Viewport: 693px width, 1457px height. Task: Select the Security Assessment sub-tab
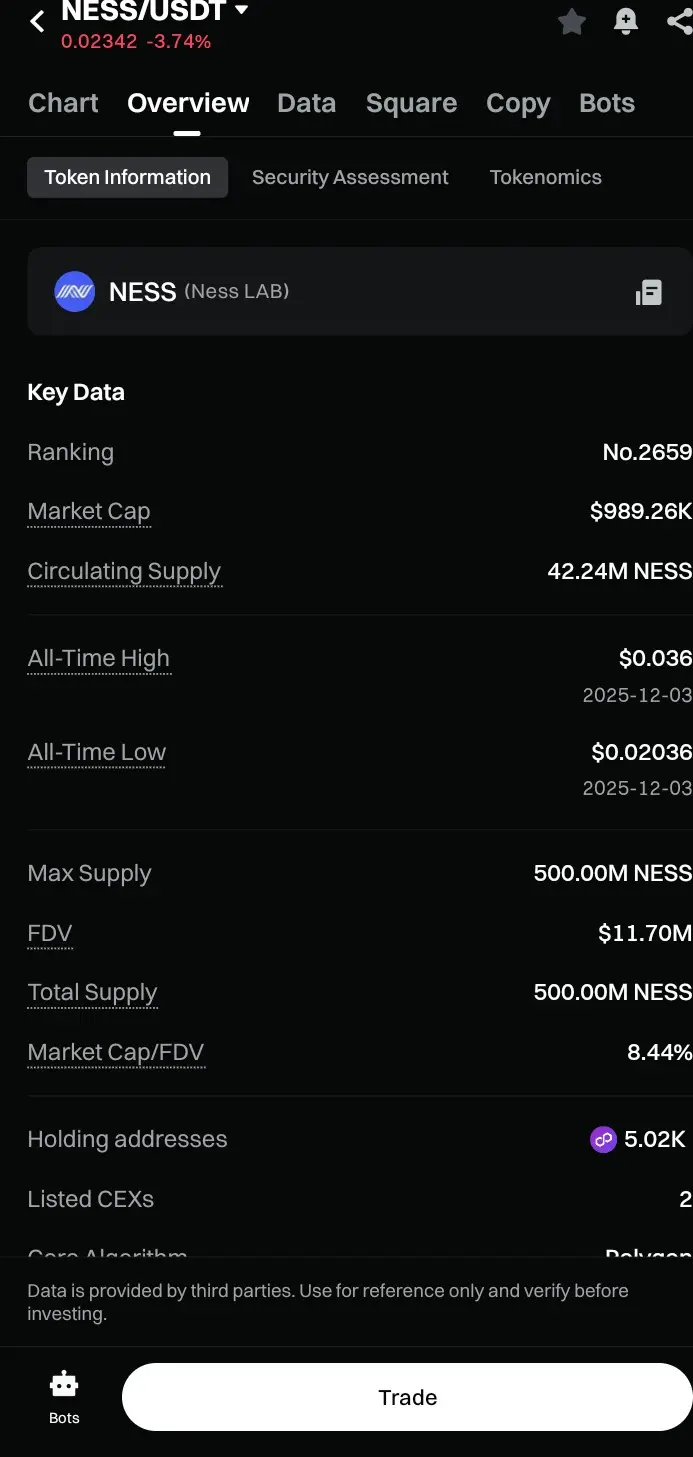click(x=350, y=177)
